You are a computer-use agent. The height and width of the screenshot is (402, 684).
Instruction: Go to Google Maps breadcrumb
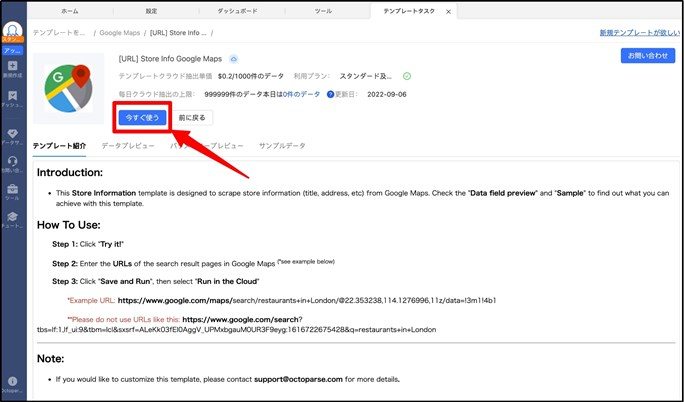click(x=120, y=33)
